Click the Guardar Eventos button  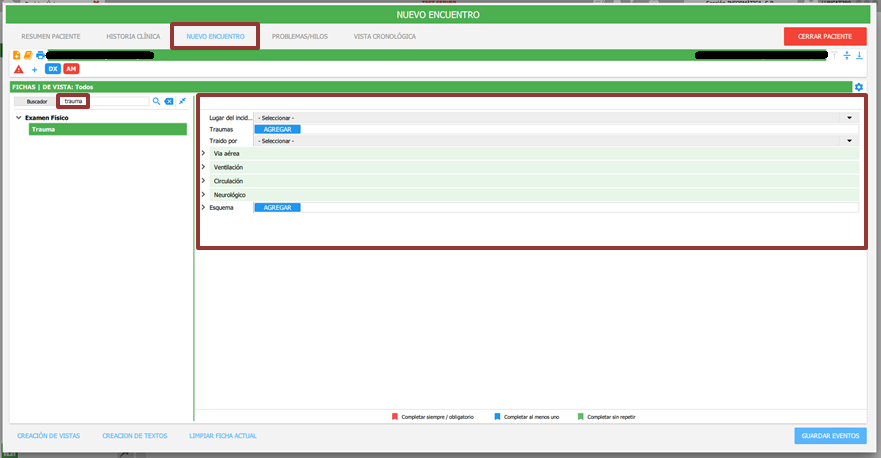(830, 436)
